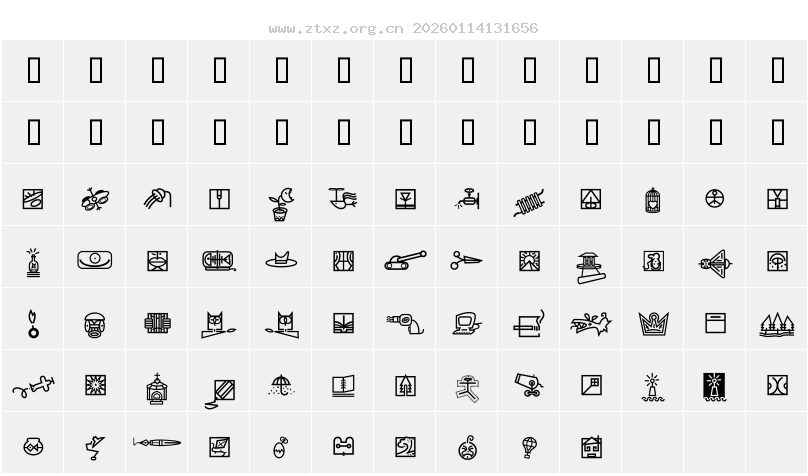The image size is (808, 476).
Task: Select the burning match glyph
Action: (33, 324)
